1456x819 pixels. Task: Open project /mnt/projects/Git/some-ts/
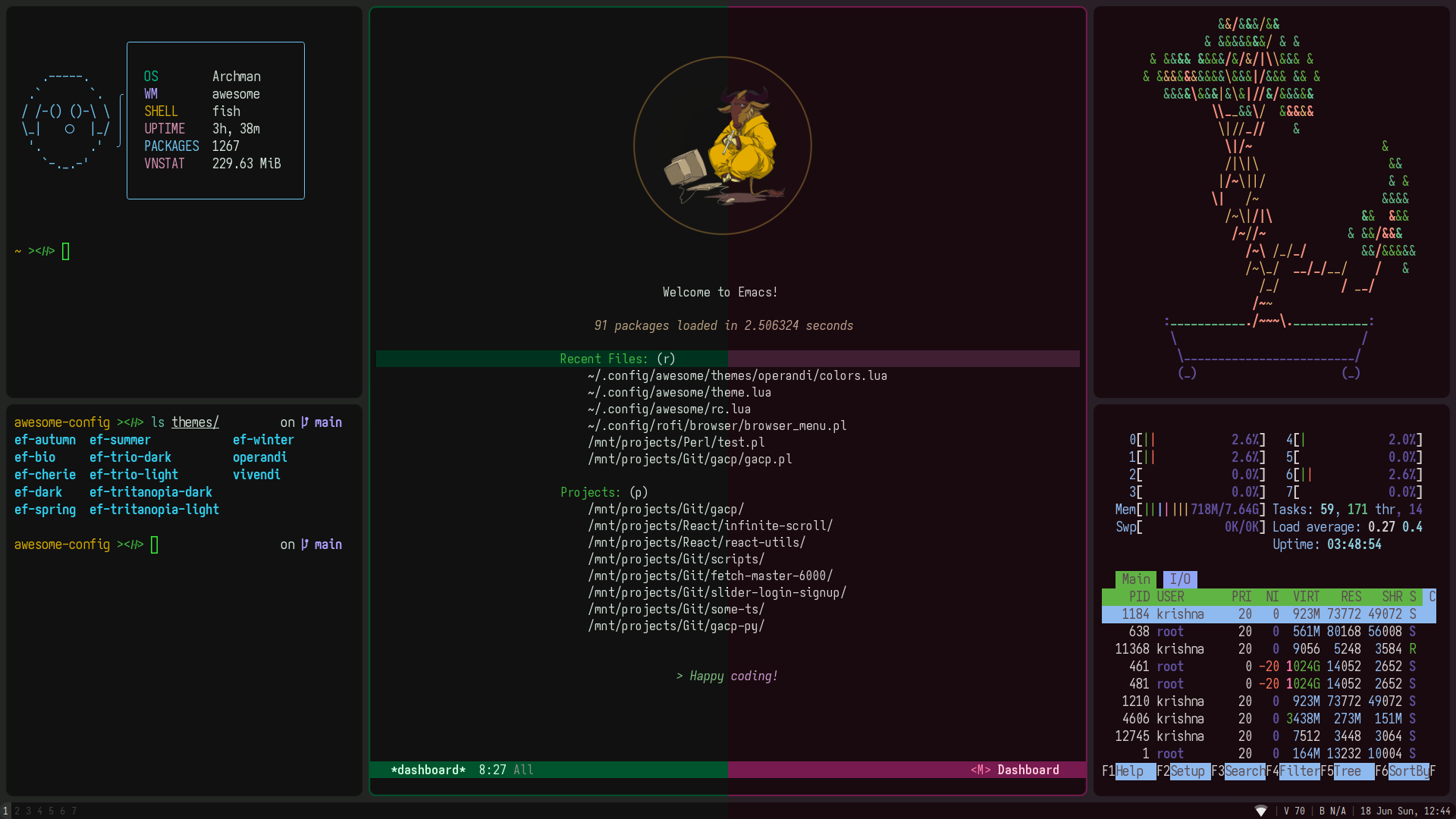(676, 609)
